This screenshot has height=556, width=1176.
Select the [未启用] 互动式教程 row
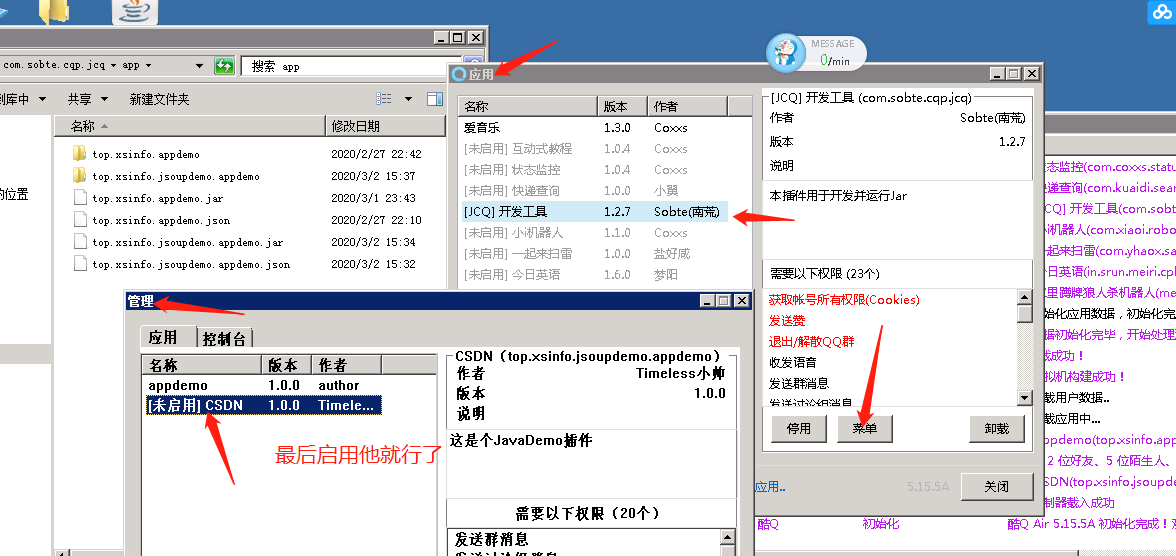pyautogui.click(x=593, y=149)
